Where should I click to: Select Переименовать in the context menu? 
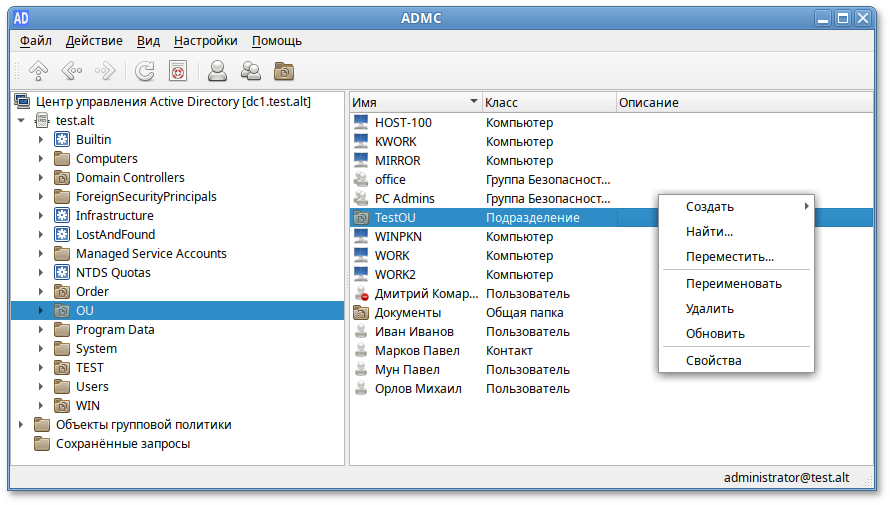(x=733, y=283)
